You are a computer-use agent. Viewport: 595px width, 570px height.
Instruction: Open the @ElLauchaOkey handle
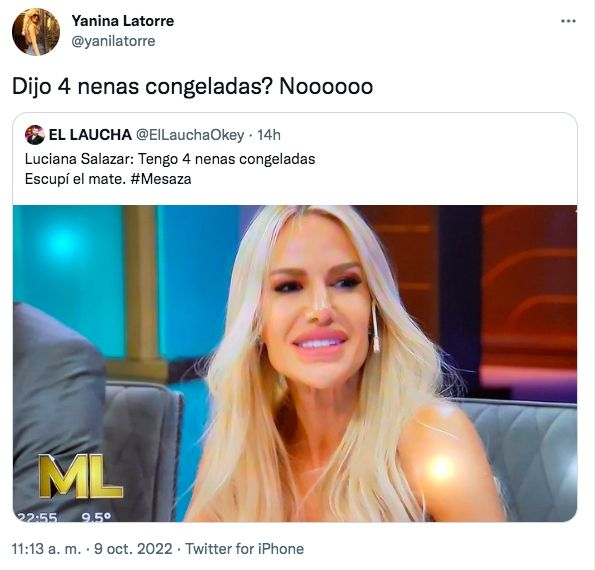pyautogui.click(x=190, y=135)
